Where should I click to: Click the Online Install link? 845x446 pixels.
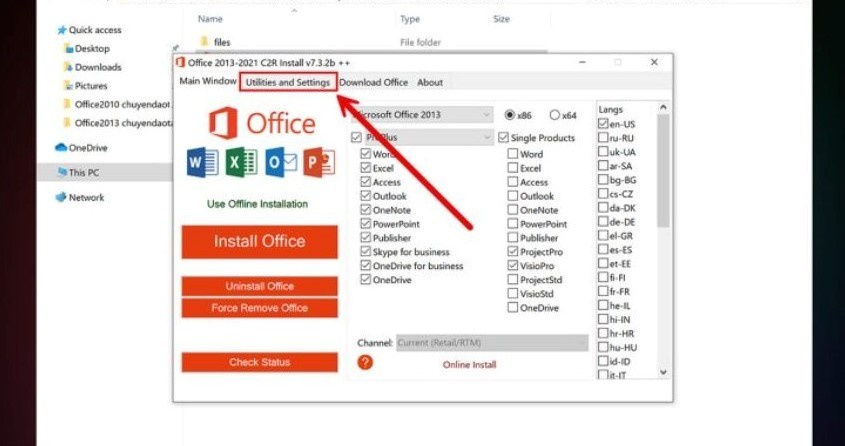point(469,365)
